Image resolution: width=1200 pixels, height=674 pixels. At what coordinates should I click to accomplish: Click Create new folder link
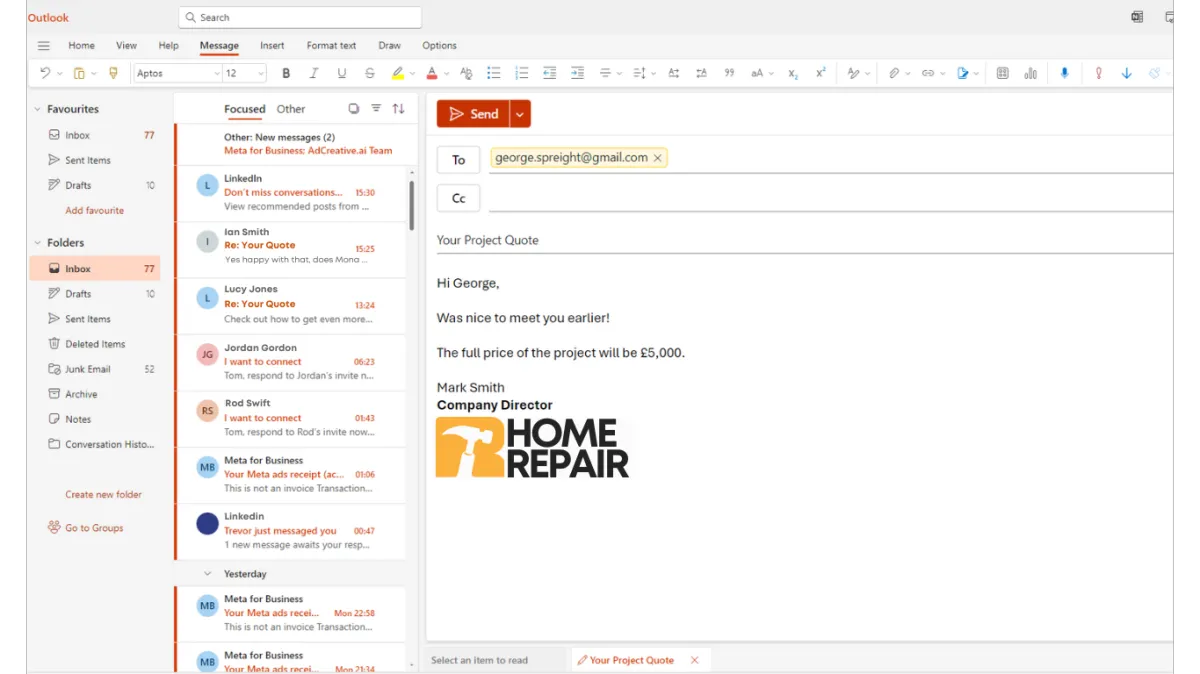point(103,494)
